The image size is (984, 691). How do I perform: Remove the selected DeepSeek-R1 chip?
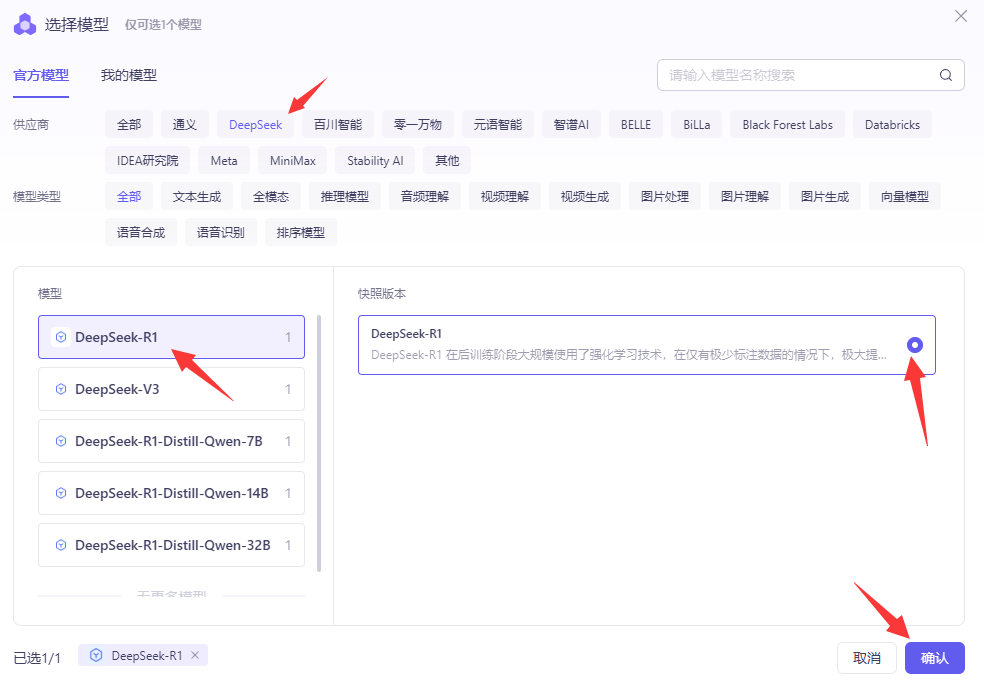(x=195, y=655)
